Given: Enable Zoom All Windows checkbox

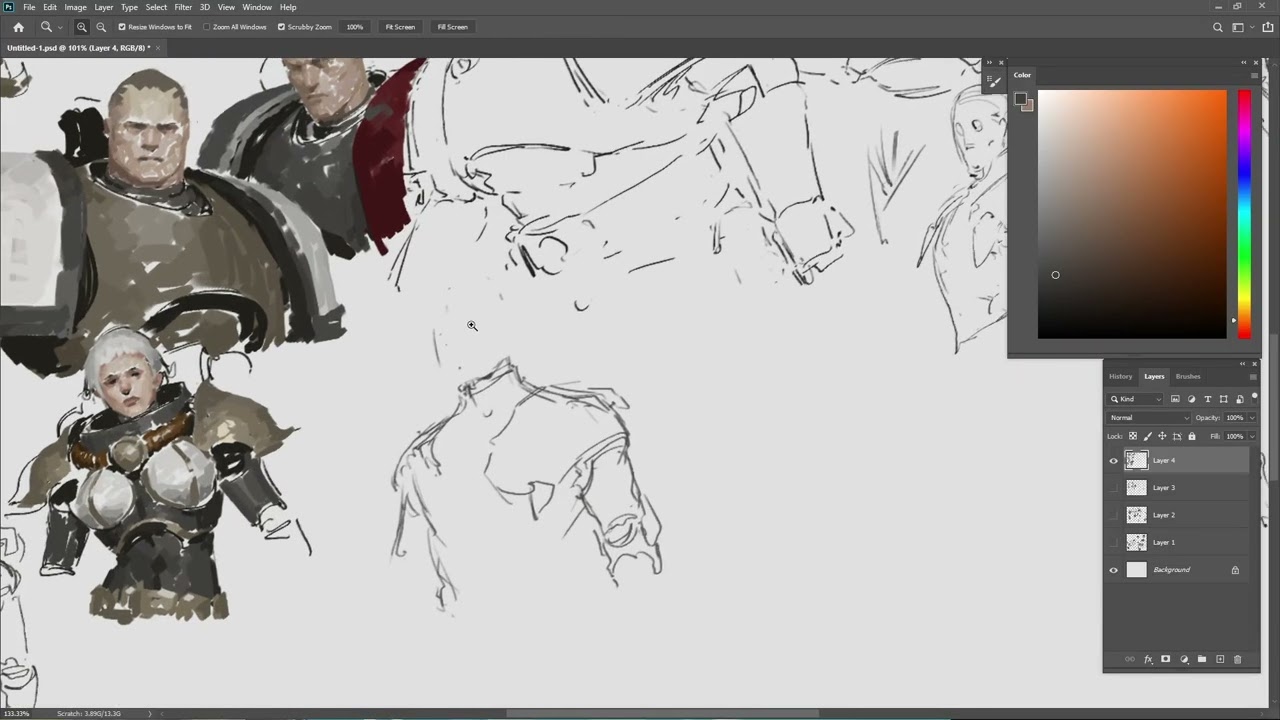Looking at the screenshot, I should point(207,27).
